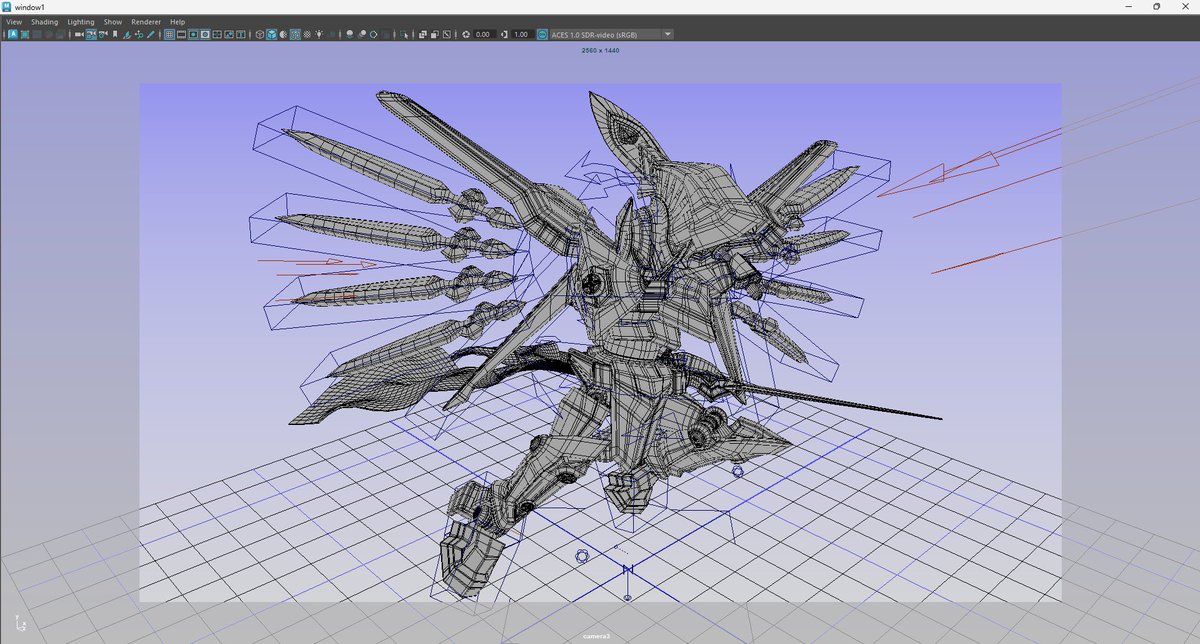Click the X-Ray Active Components icon
This screenshot has width=1200, height=644.
pyautogui.click(x=435, y=34)
